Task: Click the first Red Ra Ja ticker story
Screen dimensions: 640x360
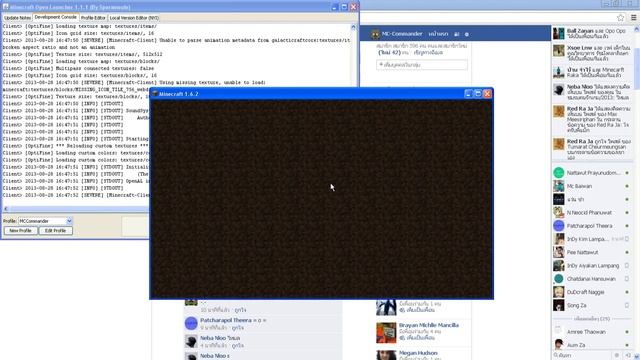Action: pos(592,120)
